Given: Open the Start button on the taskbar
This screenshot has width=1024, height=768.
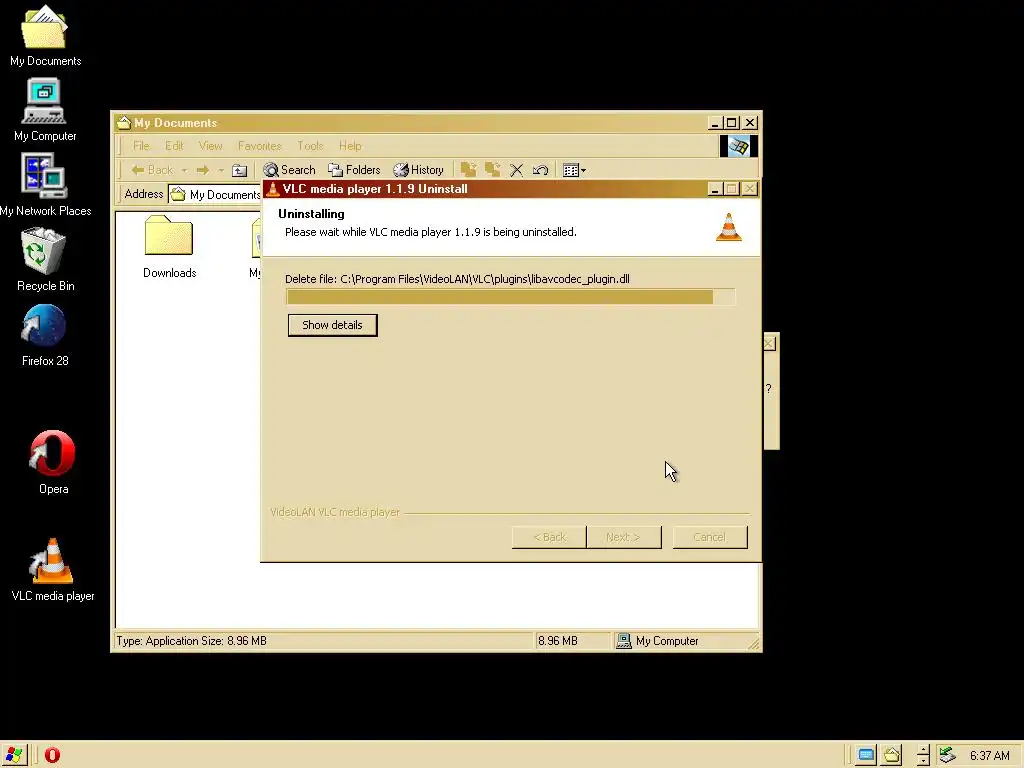Looking at the screenshot, I should [x=13, y=756].
